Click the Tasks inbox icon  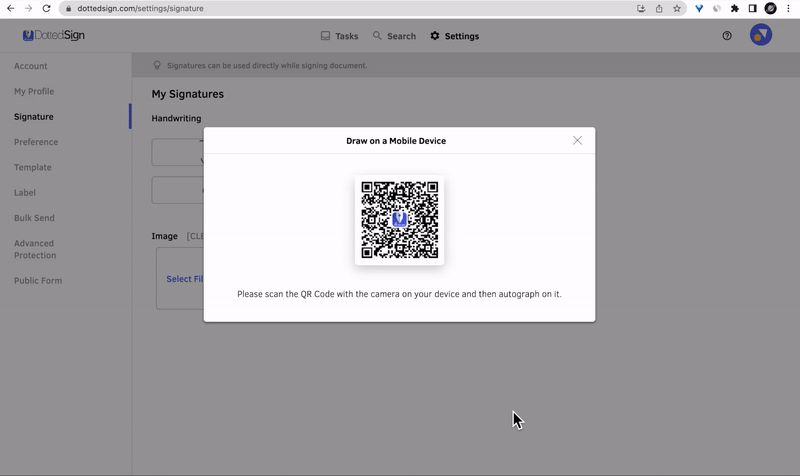(x=325, y=36)
